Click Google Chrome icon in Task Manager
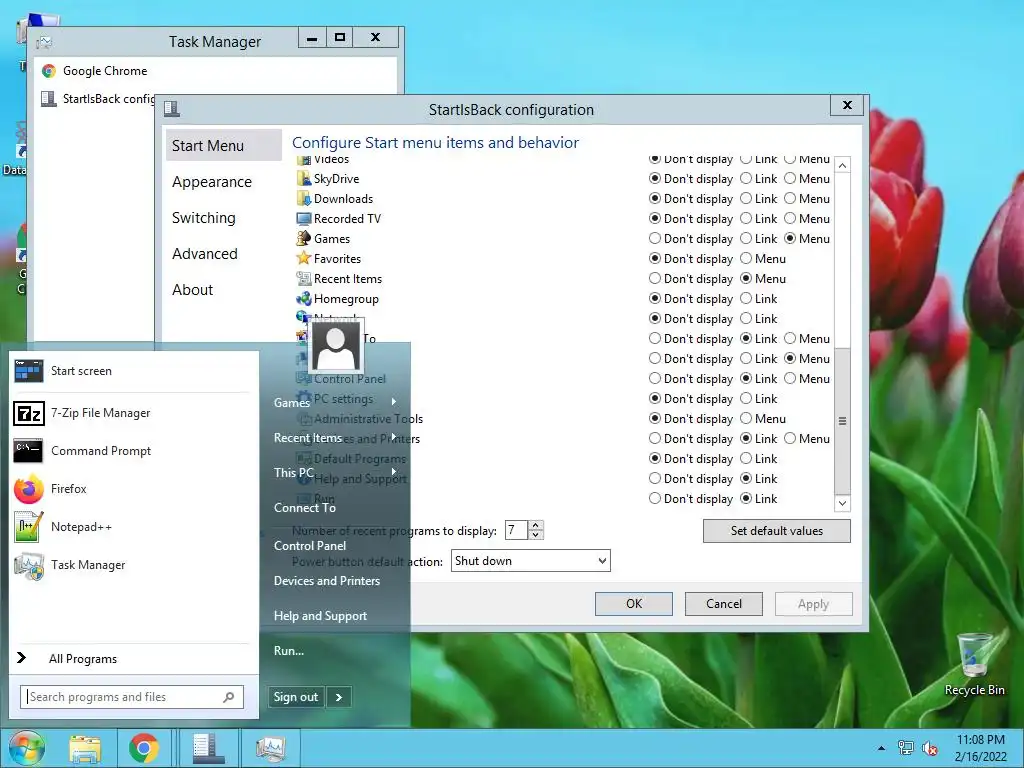Screen dimensions: 1024x768 point(49,71)
